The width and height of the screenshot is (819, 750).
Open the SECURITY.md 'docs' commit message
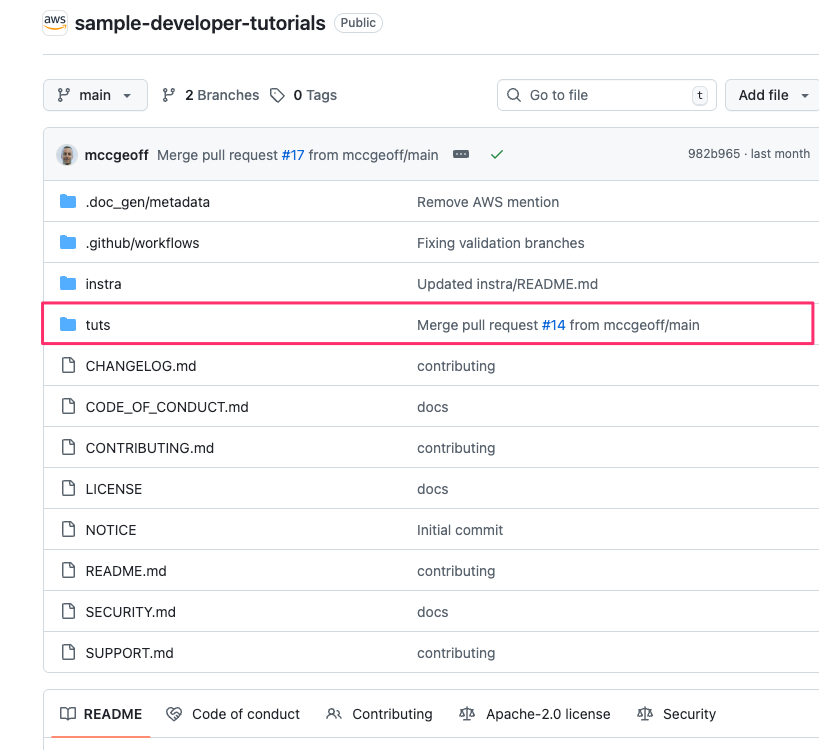(x=432, y=612)
